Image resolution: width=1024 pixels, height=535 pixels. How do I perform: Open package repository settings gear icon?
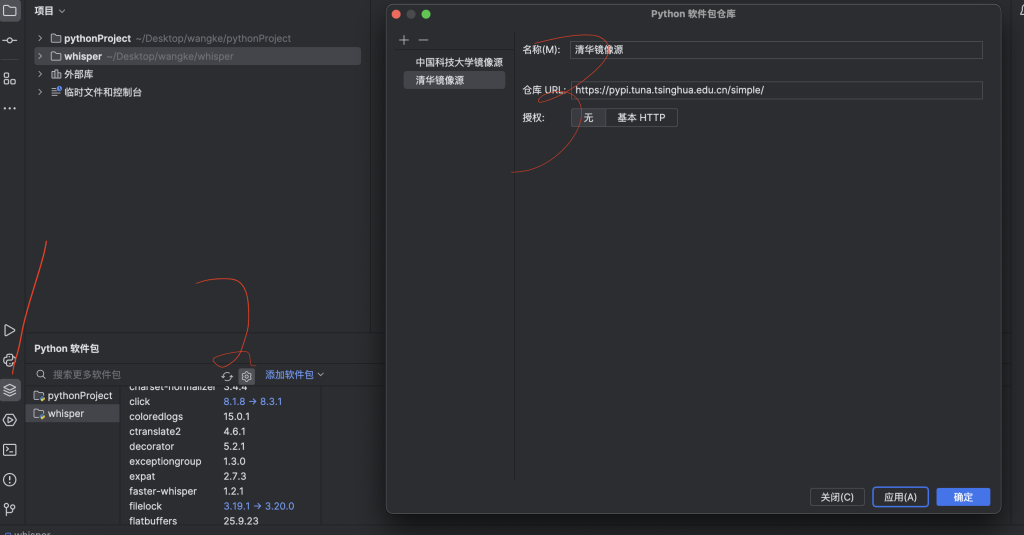(x=246, y=376)
